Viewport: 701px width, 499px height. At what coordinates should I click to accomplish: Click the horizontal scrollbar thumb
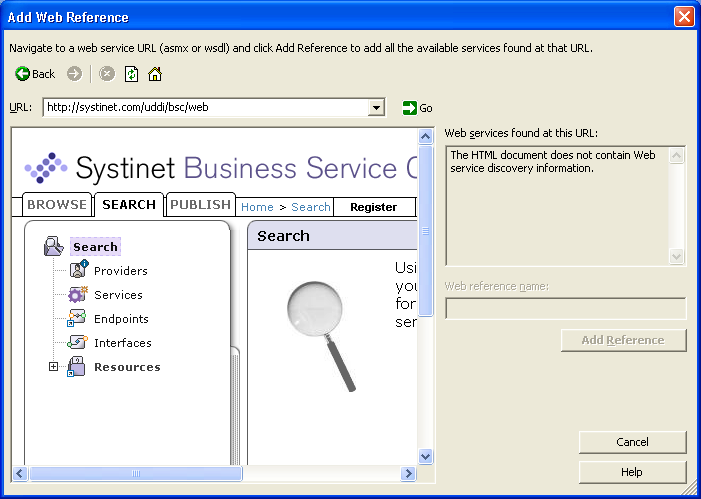click(136, 474)
